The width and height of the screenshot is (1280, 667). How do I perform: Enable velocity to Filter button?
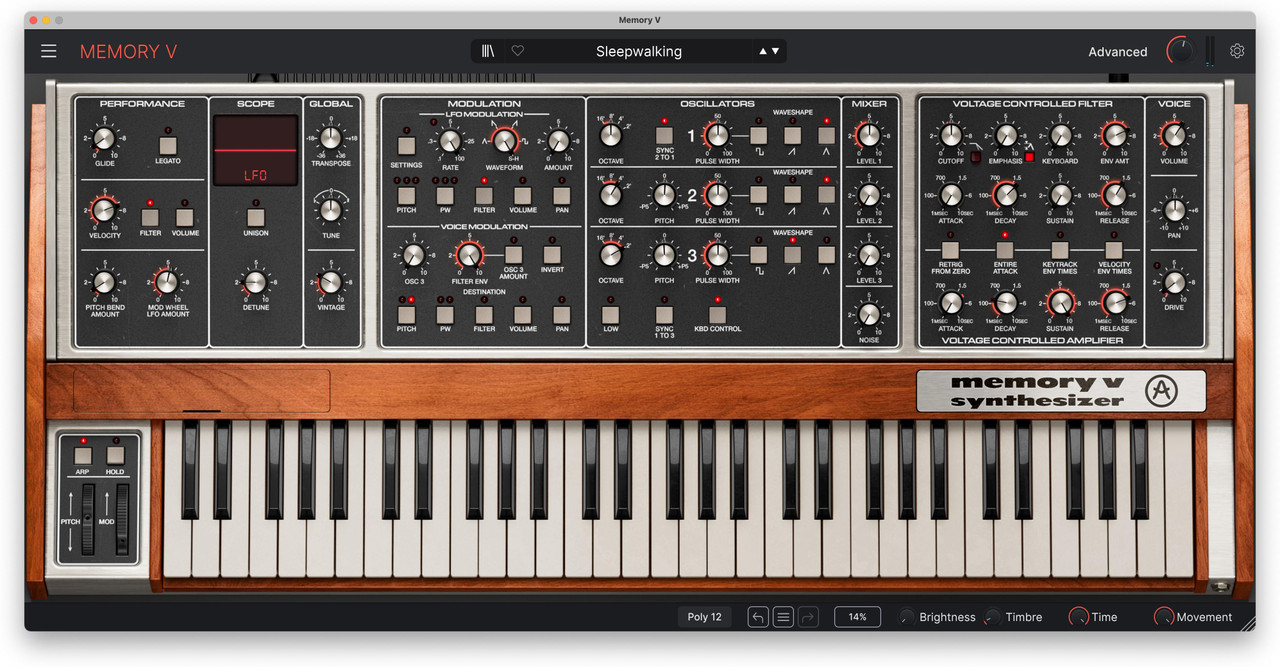pyautogui.click(x=150, y=216)
